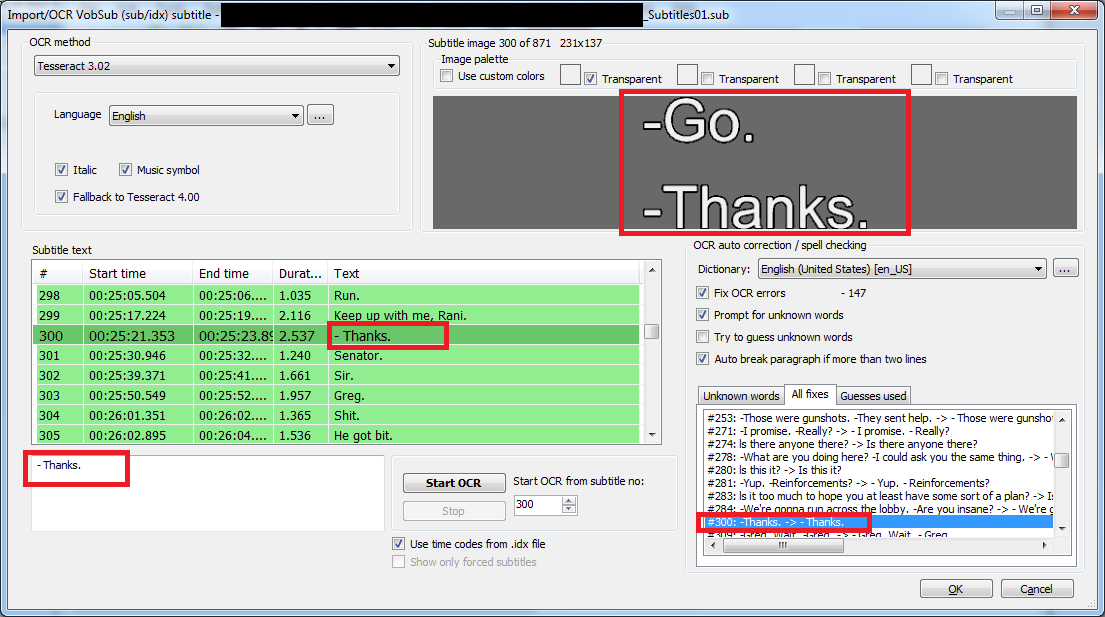
Task: Switch to the Guesses used tab
Action: tap(872, 396)
